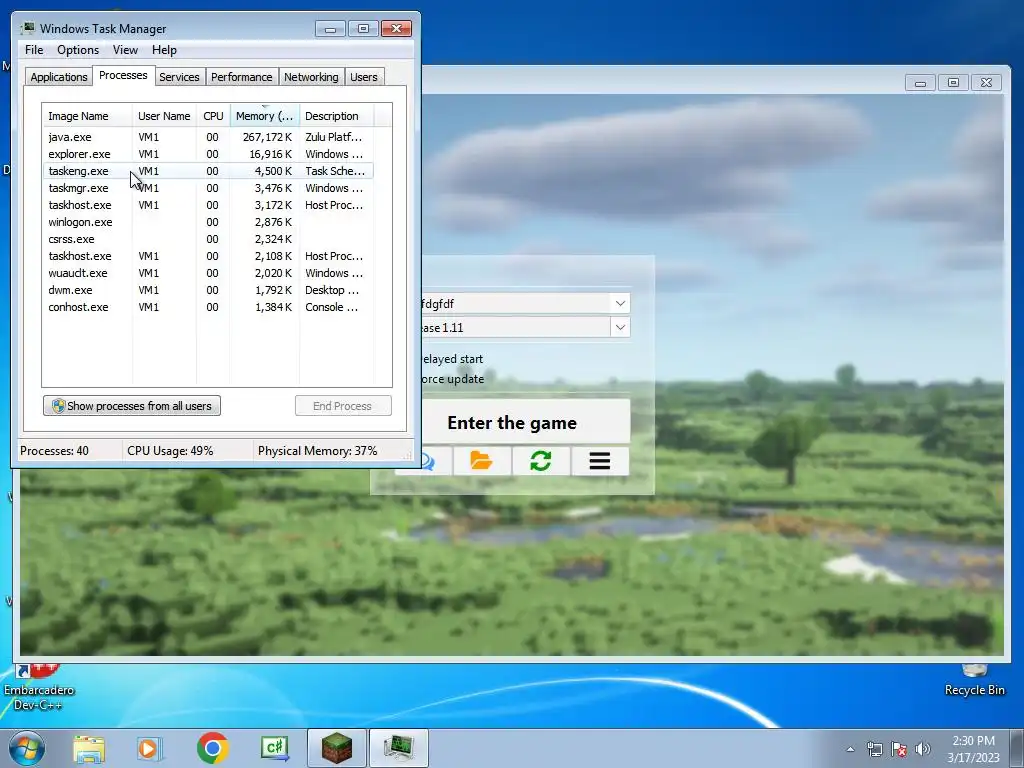Click the Windows Start orb
Image resolution: width=1024 pixels, height=768 pixels.
pos(27,748)
